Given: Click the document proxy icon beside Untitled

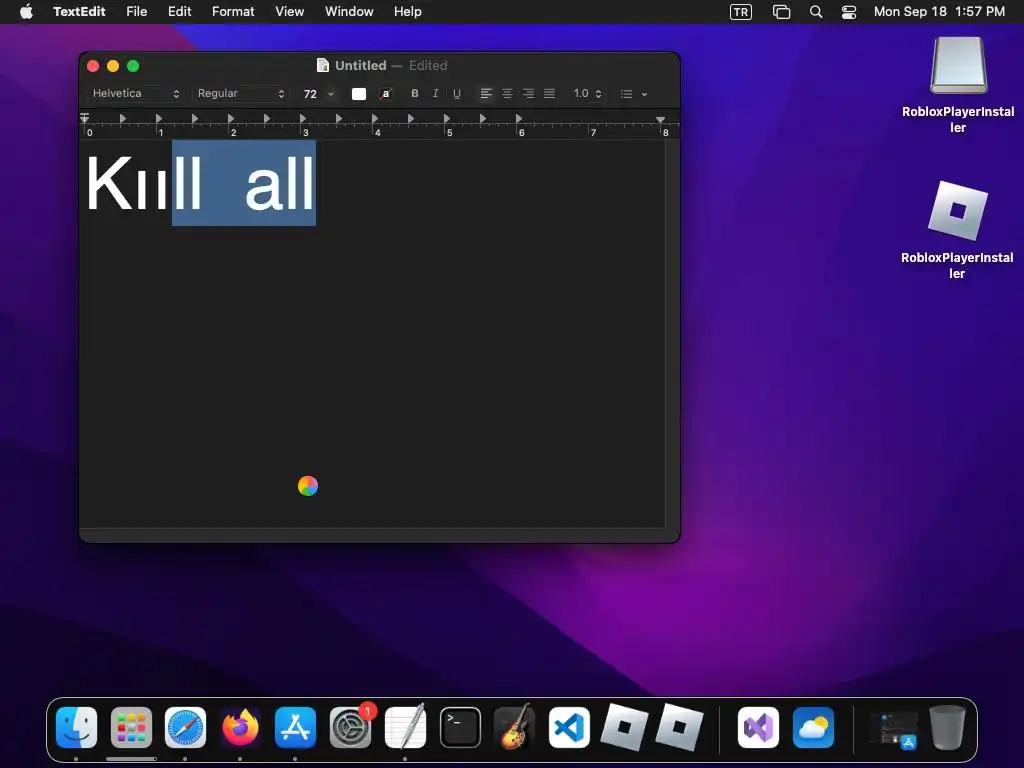Looking at the screenshot, I should pos(323,65).
